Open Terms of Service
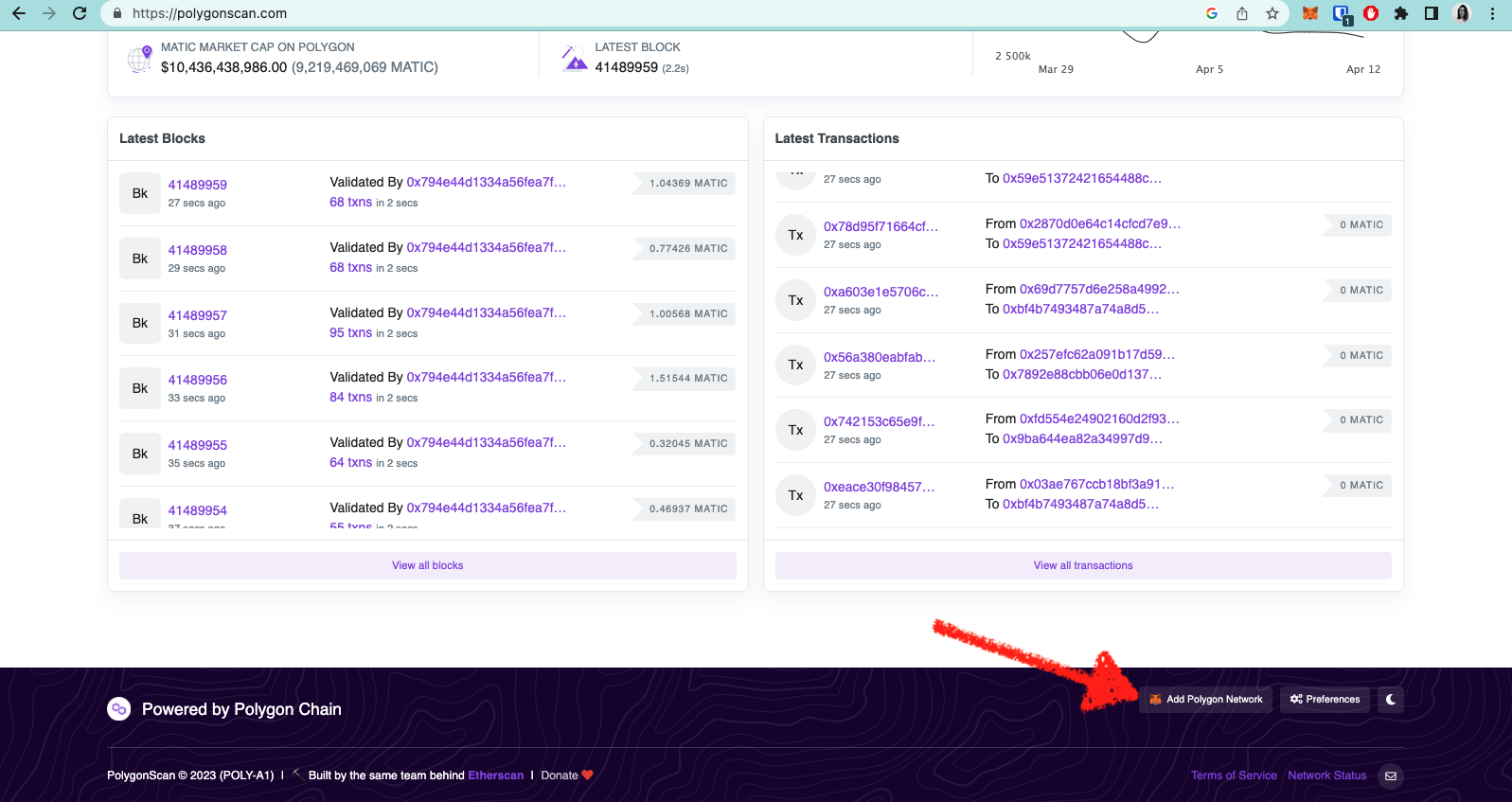This screenshot has height=802, width=1512. point(1234,775)
